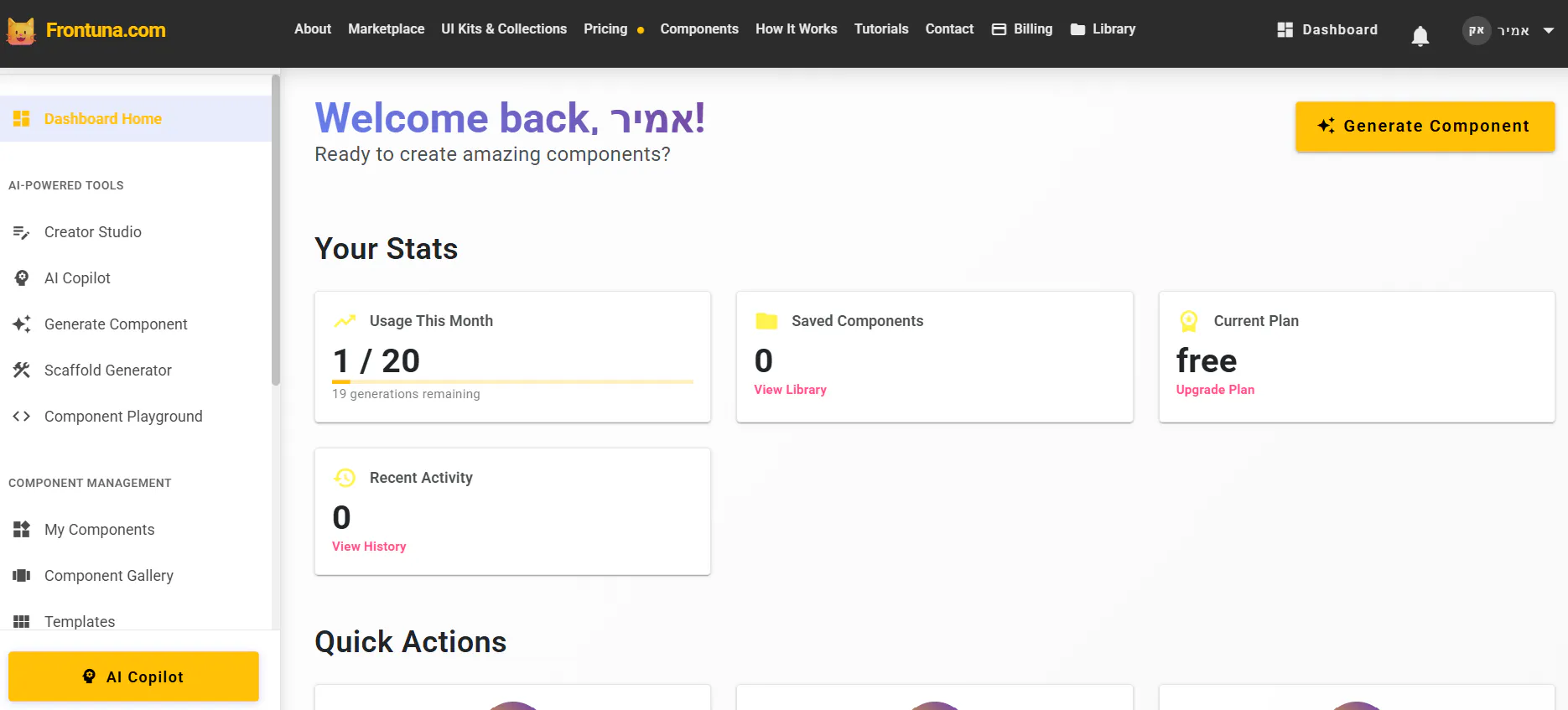Open the Pricing page
Image resolution: width=1568 pixels, height=710 pixels.
(605, 29)
